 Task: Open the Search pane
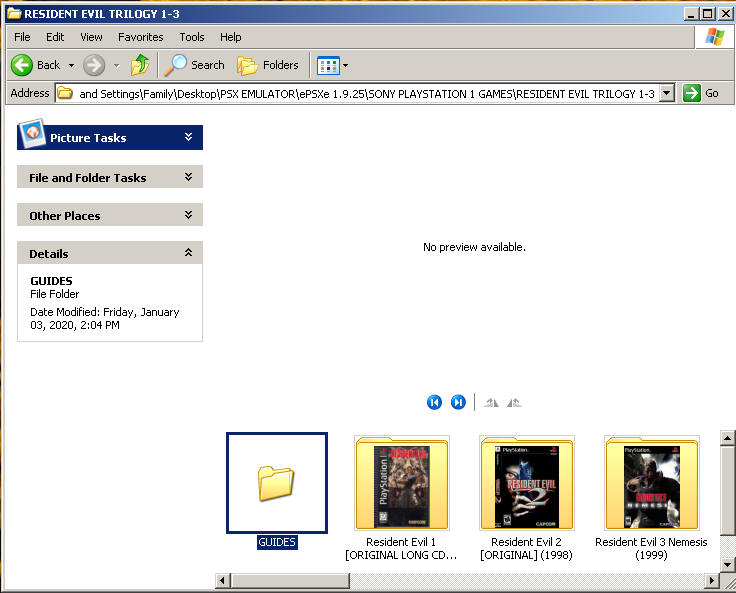(x=194, y=65)
